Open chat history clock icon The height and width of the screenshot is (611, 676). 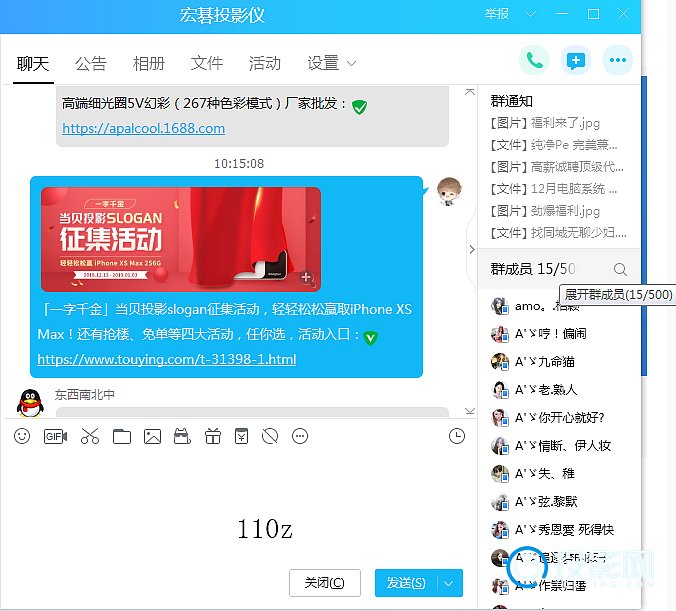pos(457,436)
